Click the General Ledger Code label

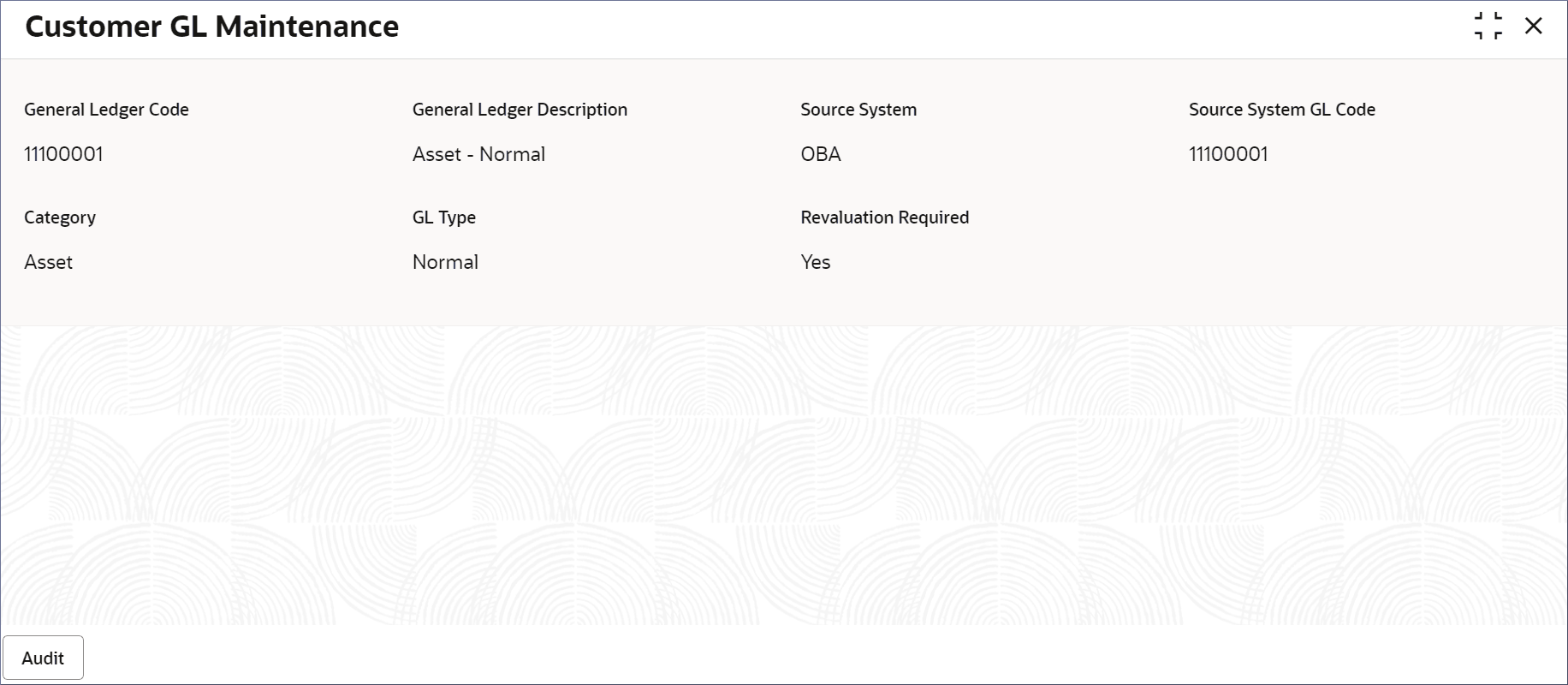tap(106, 110)
